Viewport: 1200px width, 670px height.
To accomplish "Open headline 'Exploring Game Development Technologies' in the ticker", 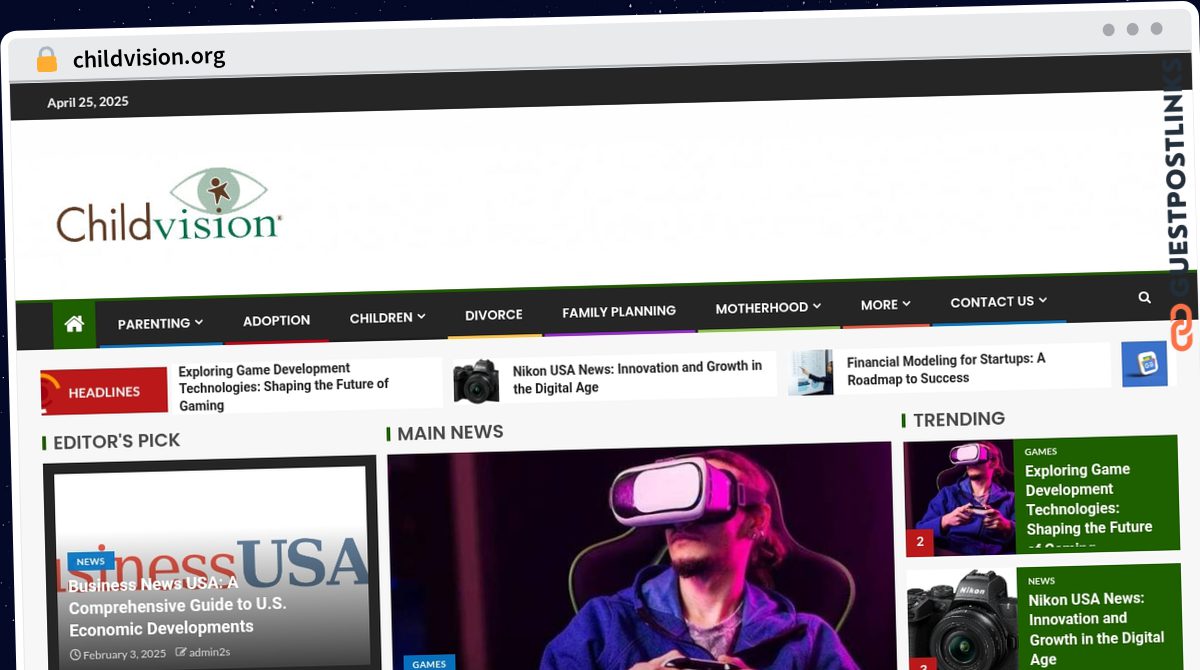I will (284, 386).
